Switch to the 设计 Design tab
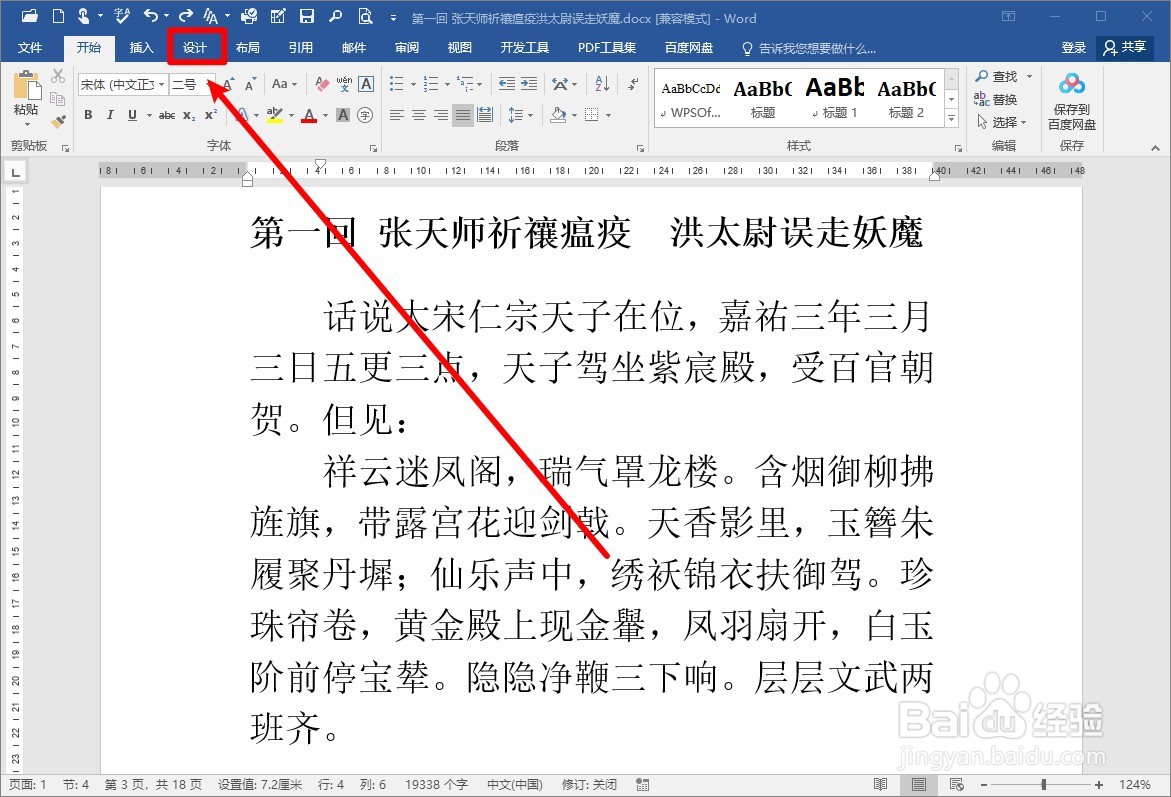 (x=195, y=48)
